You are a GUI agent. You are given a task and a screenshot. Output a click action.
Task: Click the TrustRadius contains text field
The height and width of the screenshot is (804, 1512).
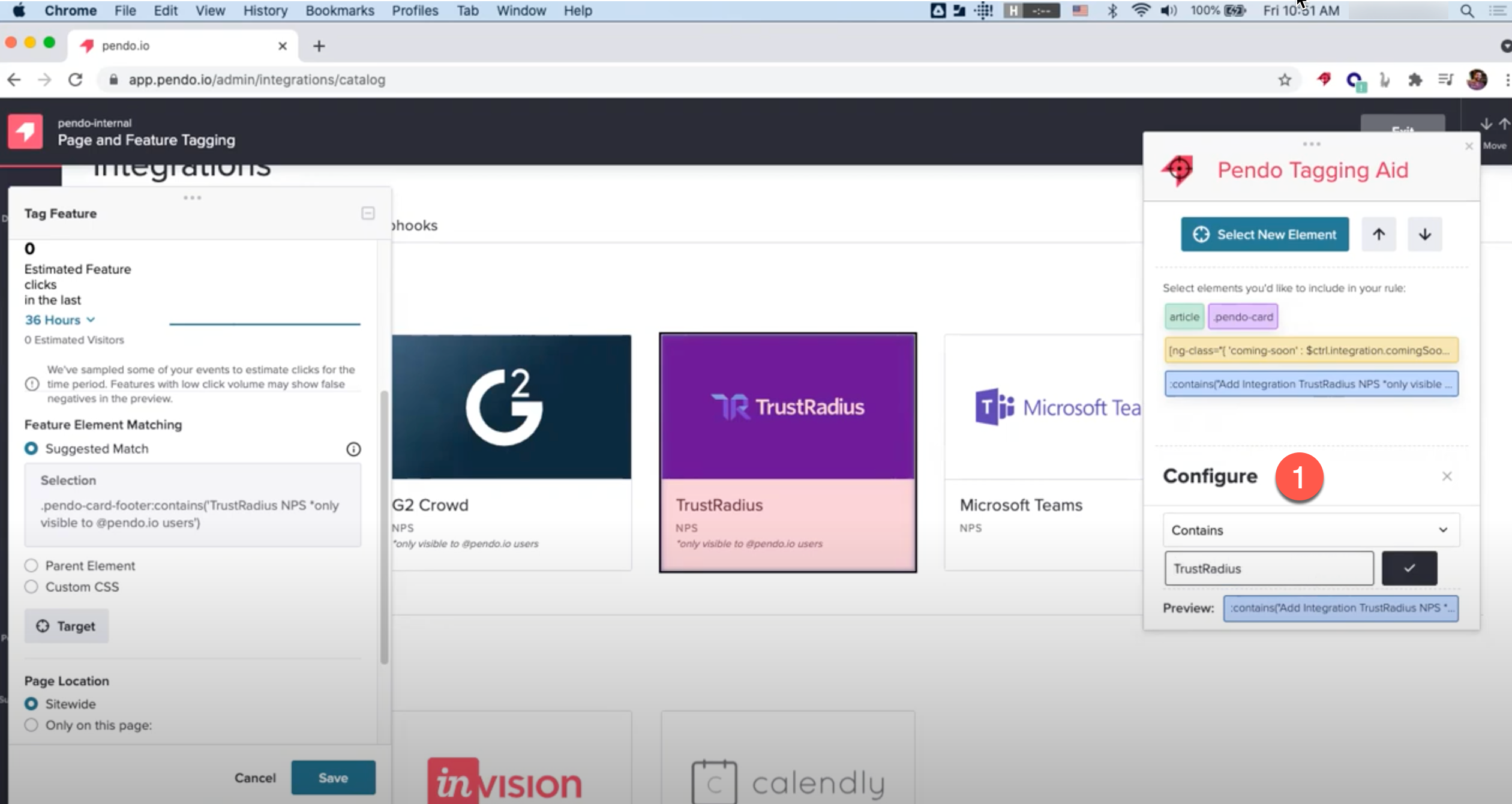(1269, 568)
